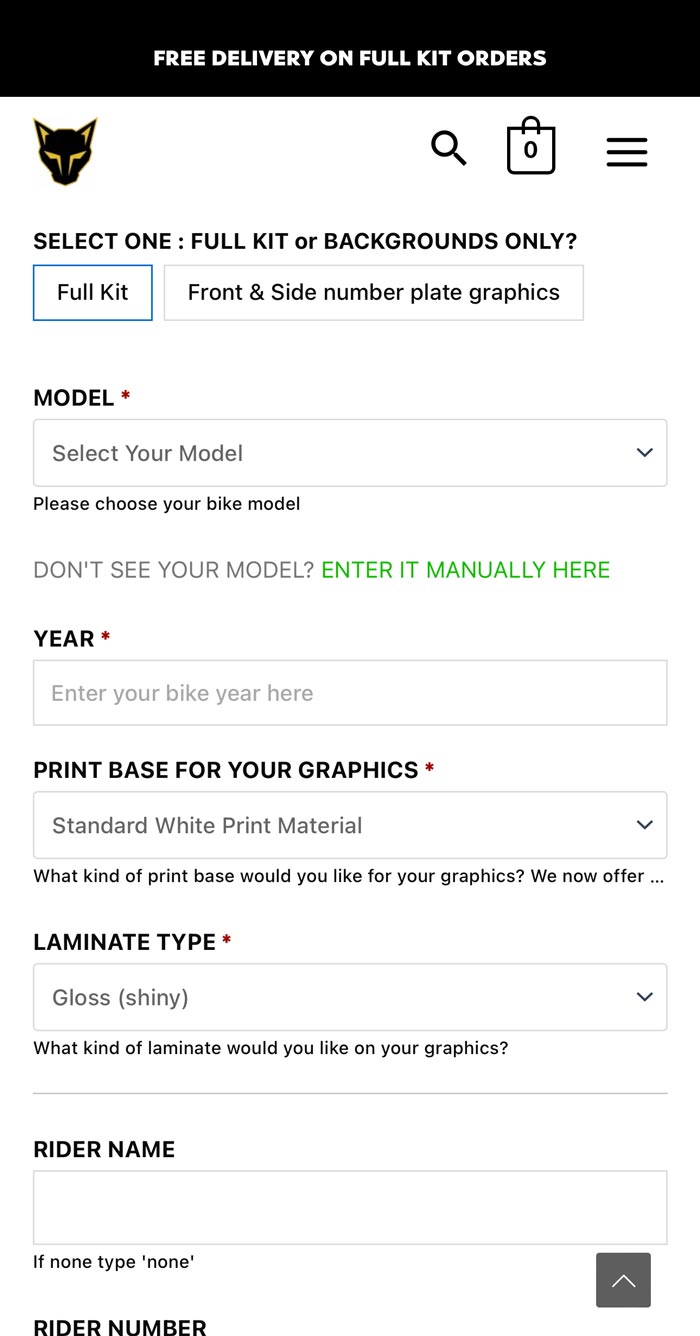Click the Laminate Type dropdown chevron
This screenshot has width=700, height=1336.
[x=644, y=996]
